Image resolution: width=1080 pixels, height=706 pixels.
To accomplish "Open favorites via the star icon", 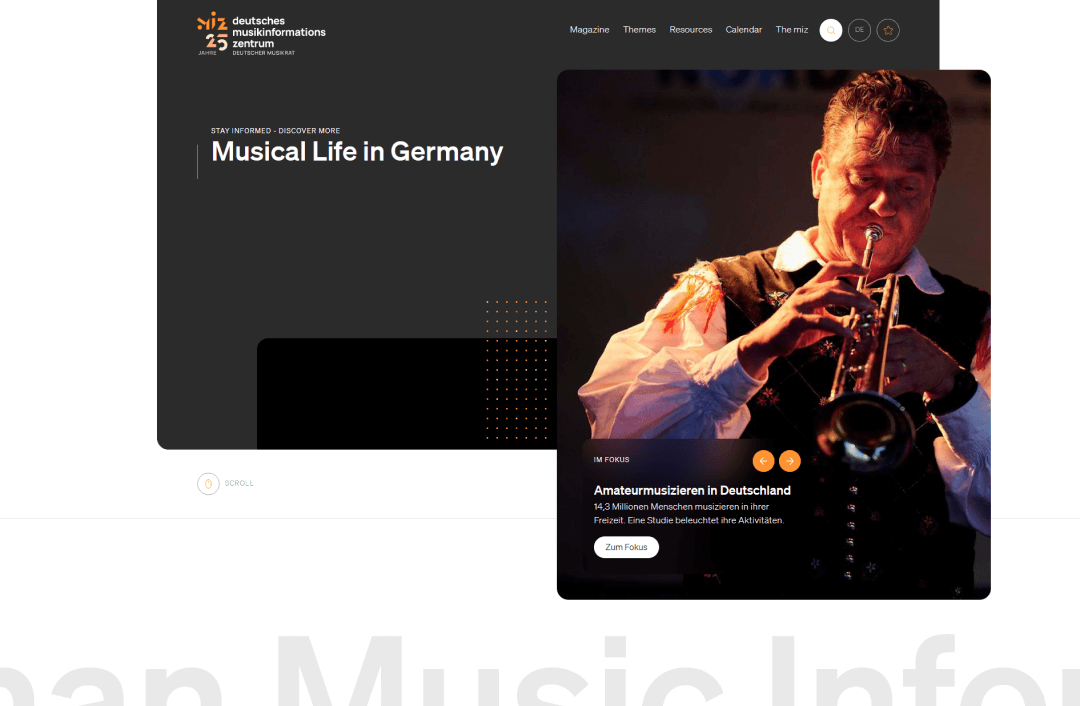I will tap(888, 30).
